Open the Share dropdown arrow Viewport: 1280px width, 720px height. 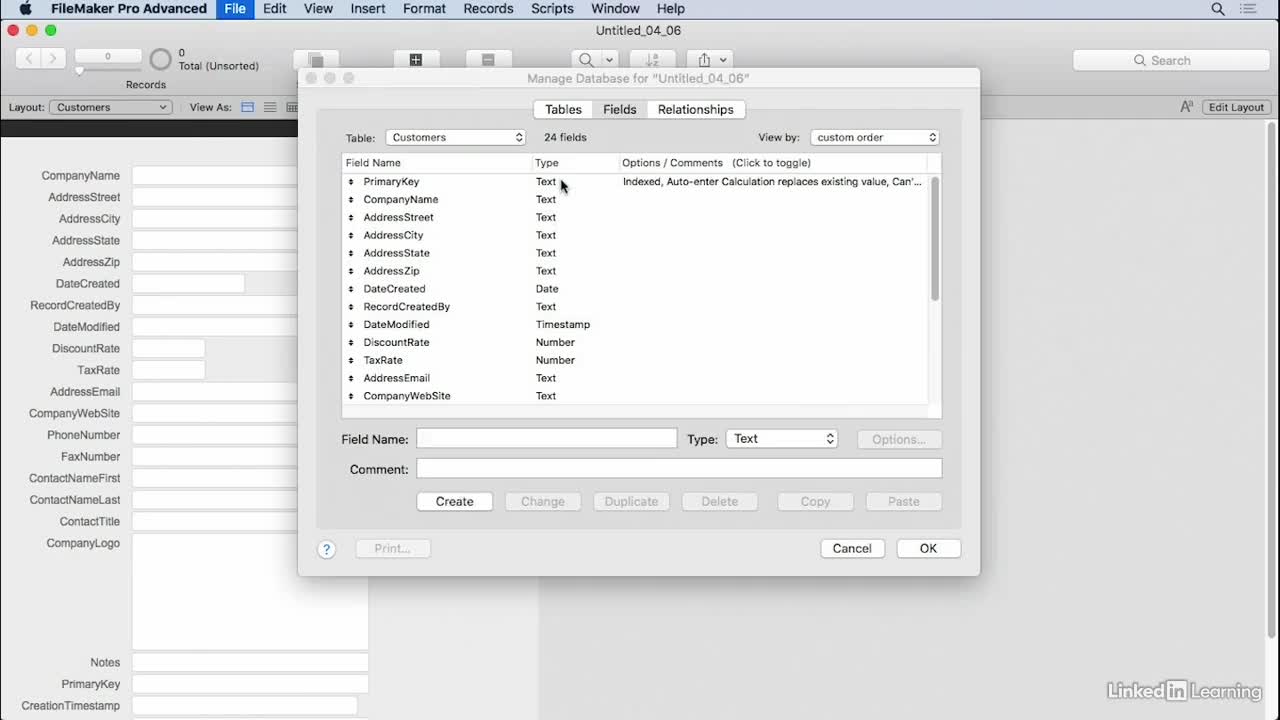[x=724, y=60]
